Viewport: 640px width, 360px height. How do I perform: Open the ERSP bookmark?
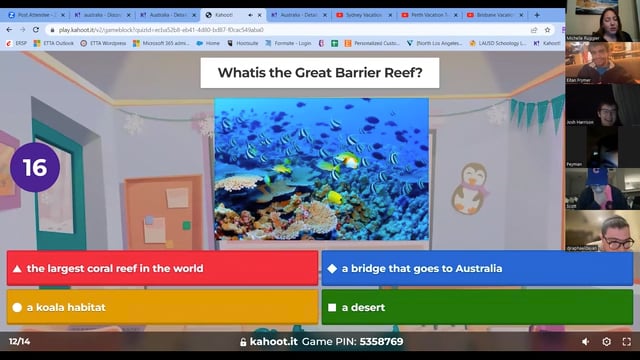tap(16, 43)
